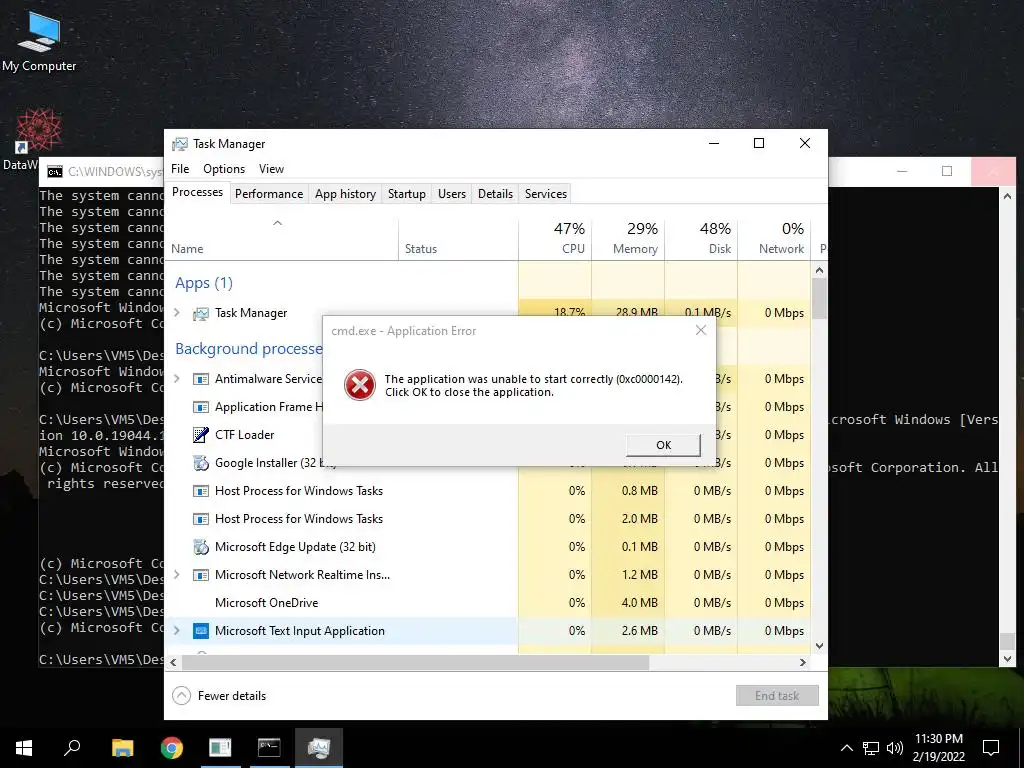Expand the Task Manager app row
The image size is (1024, 768).
pos(176,313)
